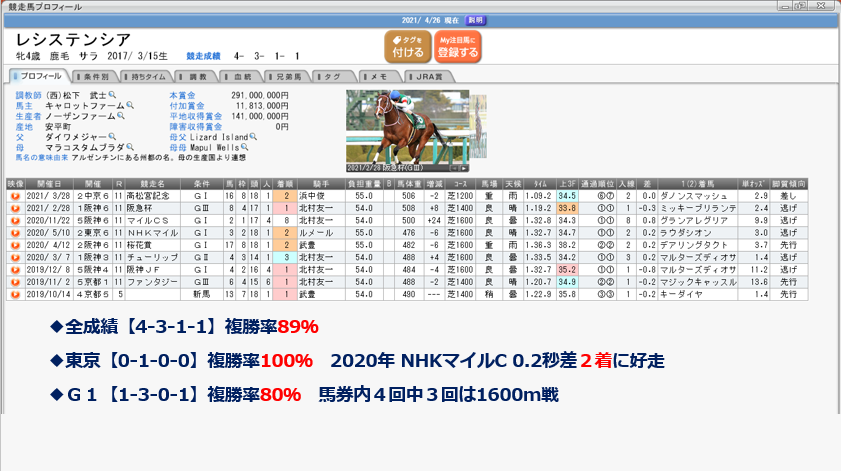Play video icon for 2019/10/14 新馬 race
The width and height of the screenshot is (841, 471).
coord(15,296)
